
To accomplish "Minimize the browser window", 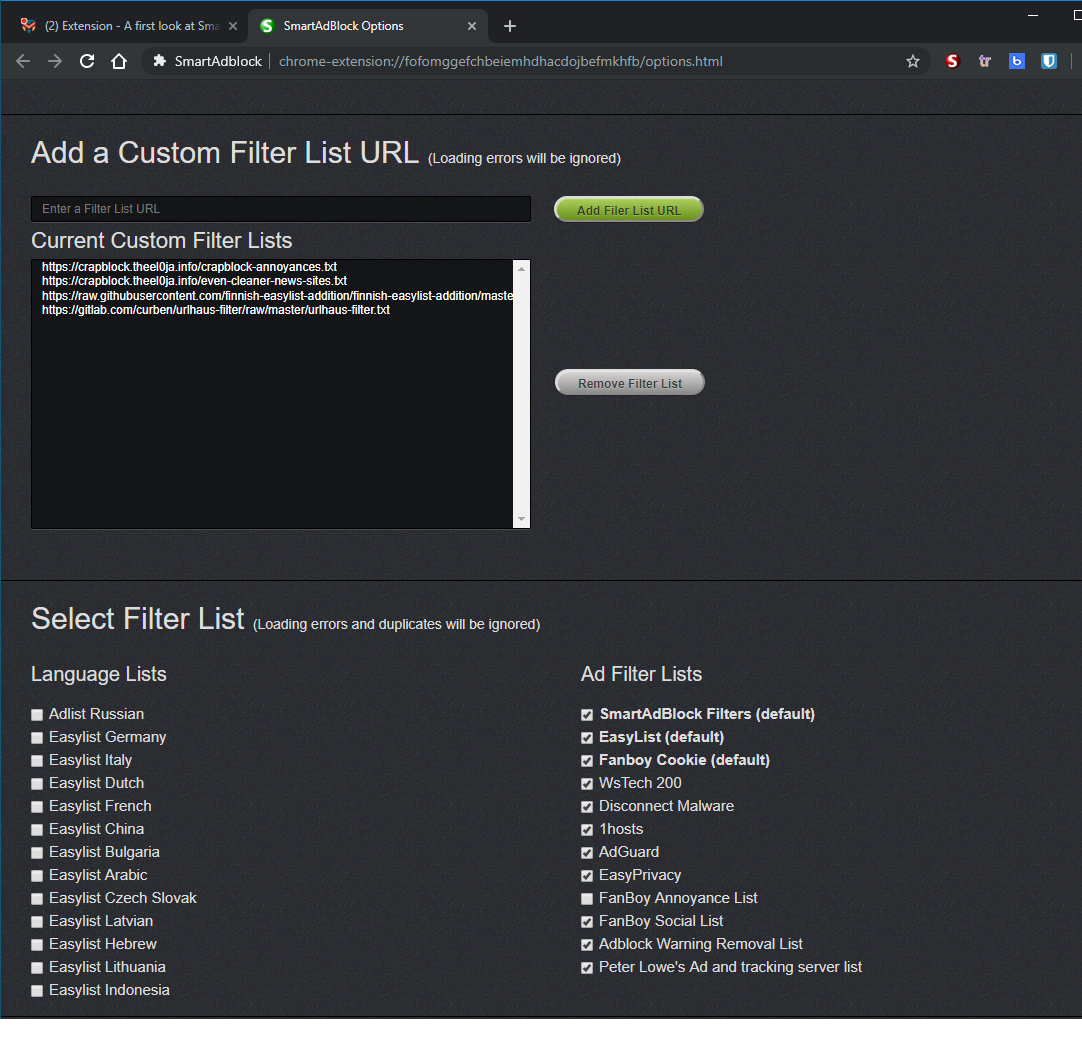I will coord(1033,15).
